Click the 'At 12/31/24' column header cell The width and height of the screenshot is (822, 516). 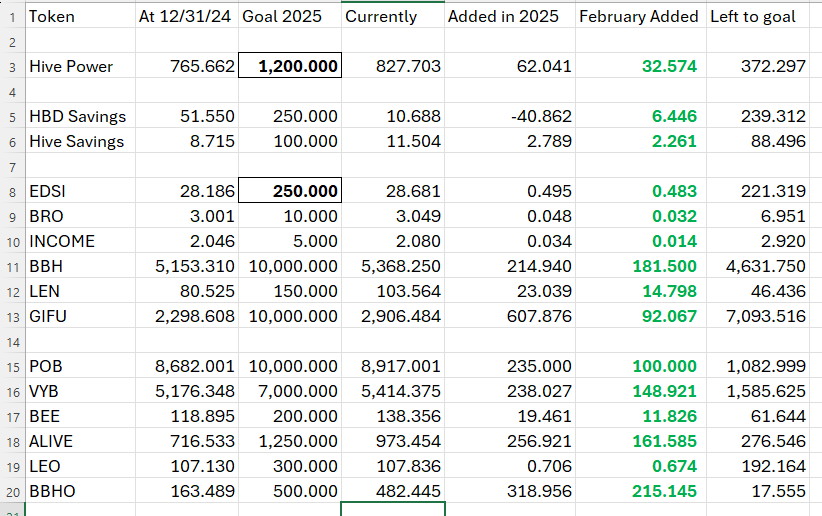(x=187, y=16)
